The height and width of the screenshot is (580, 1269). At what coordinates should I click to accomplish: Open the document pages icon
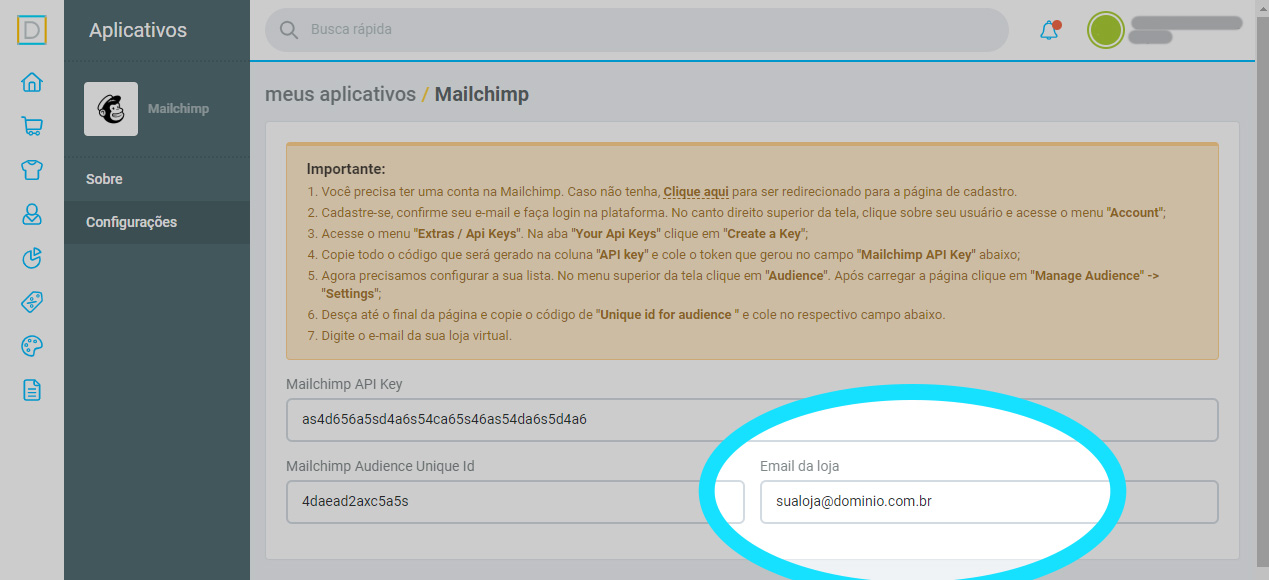[32, 390]
